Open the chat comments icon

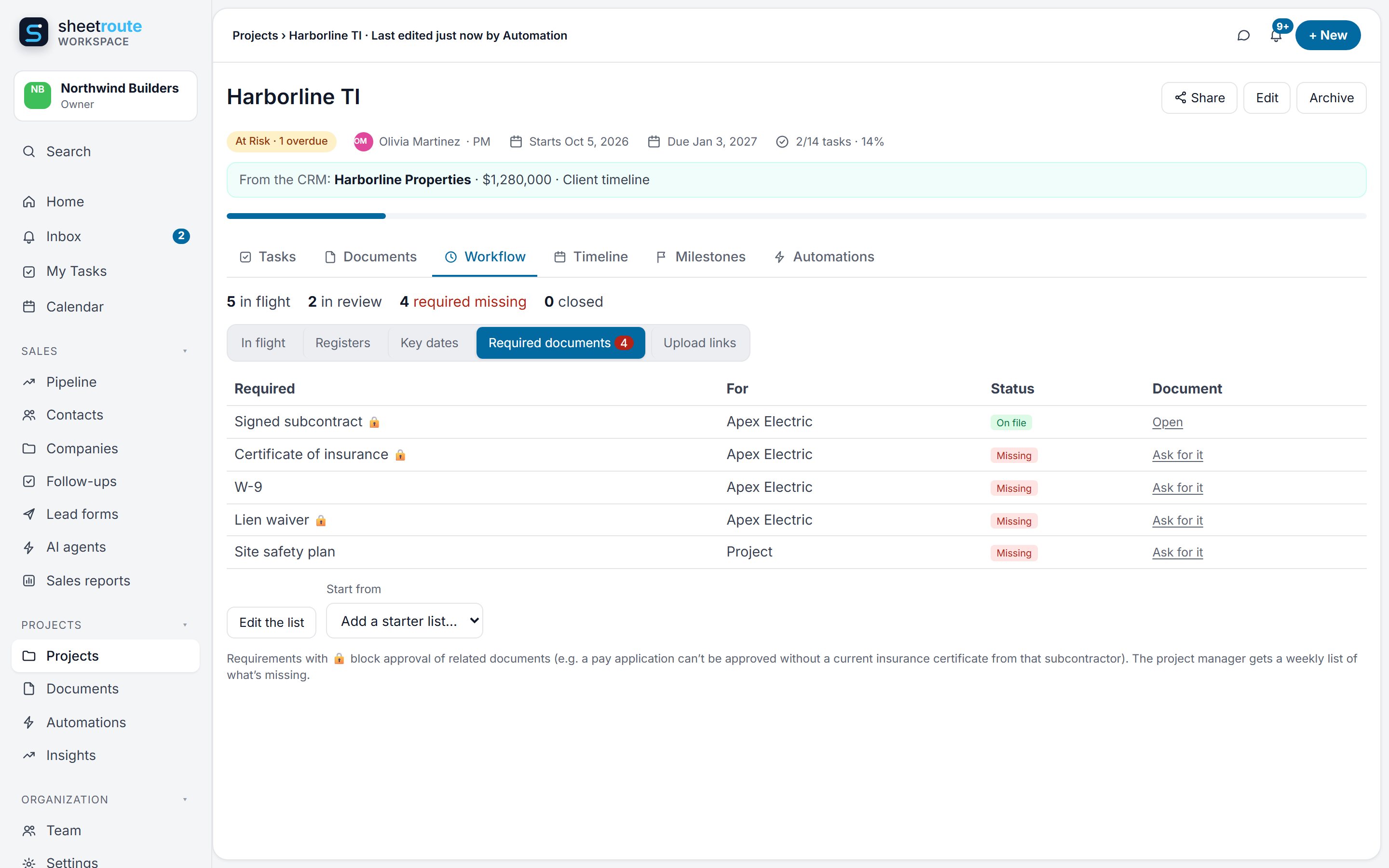pyautogui.click(x=1243, y=36)
